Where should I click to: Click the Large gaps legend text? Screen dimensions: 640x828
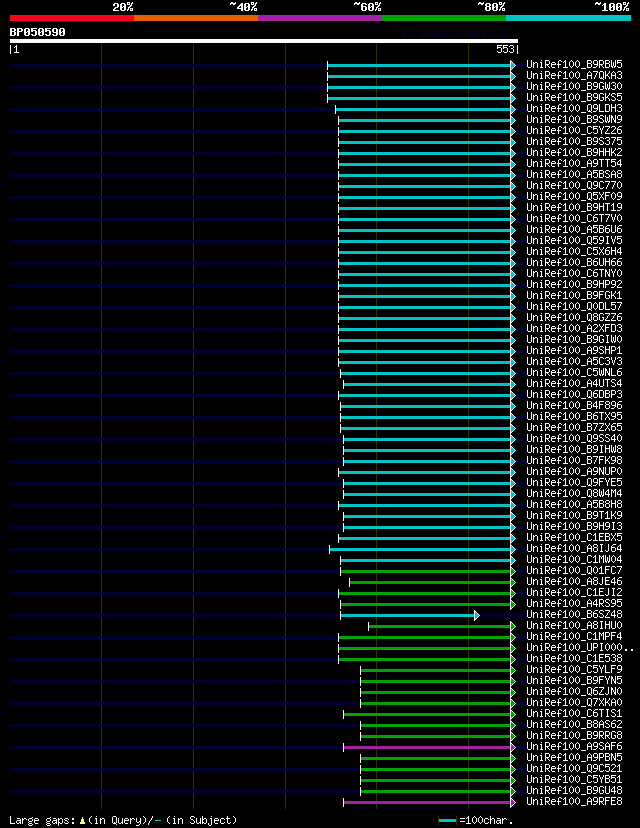(x=123, y=821)
